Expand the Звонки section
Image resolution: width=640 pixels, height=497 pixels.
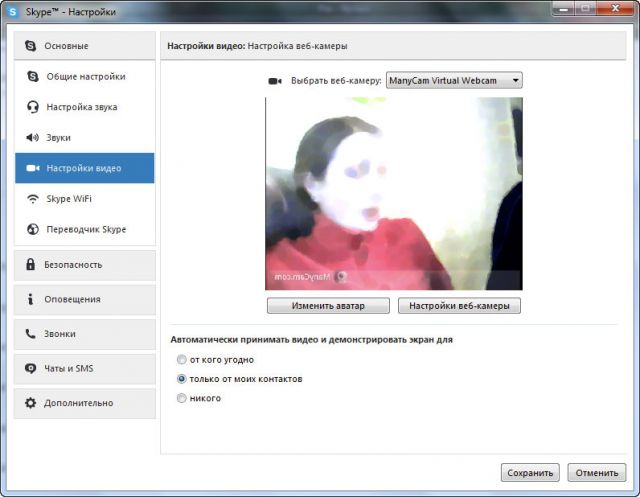[x=85, y=334]
